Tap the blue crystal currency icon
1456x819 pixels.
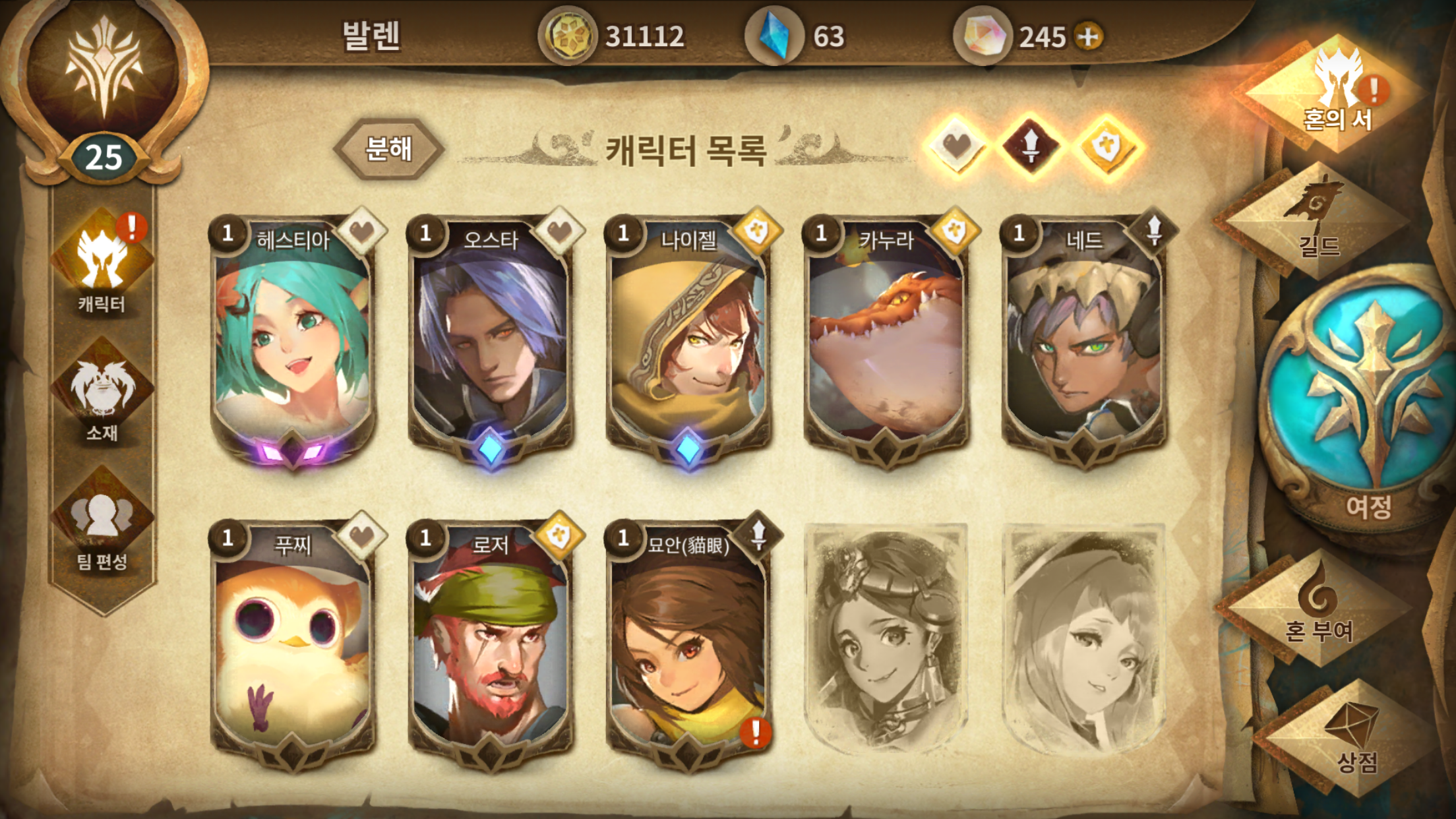coord(774,36)
